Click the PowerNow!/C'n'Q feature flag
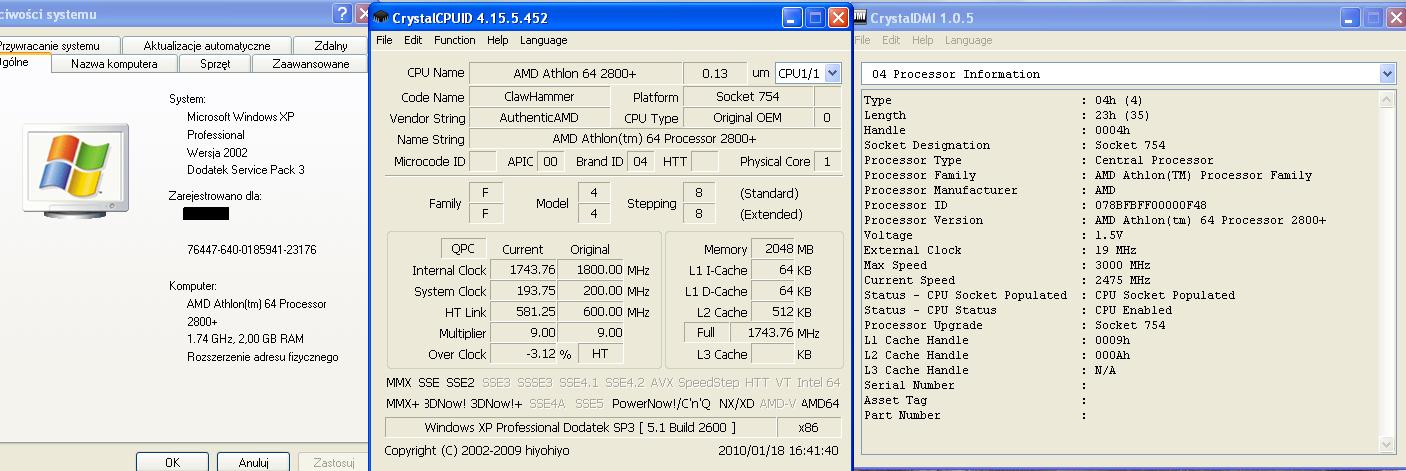This screenshot has height=471, width=1406. pos(661,404)
